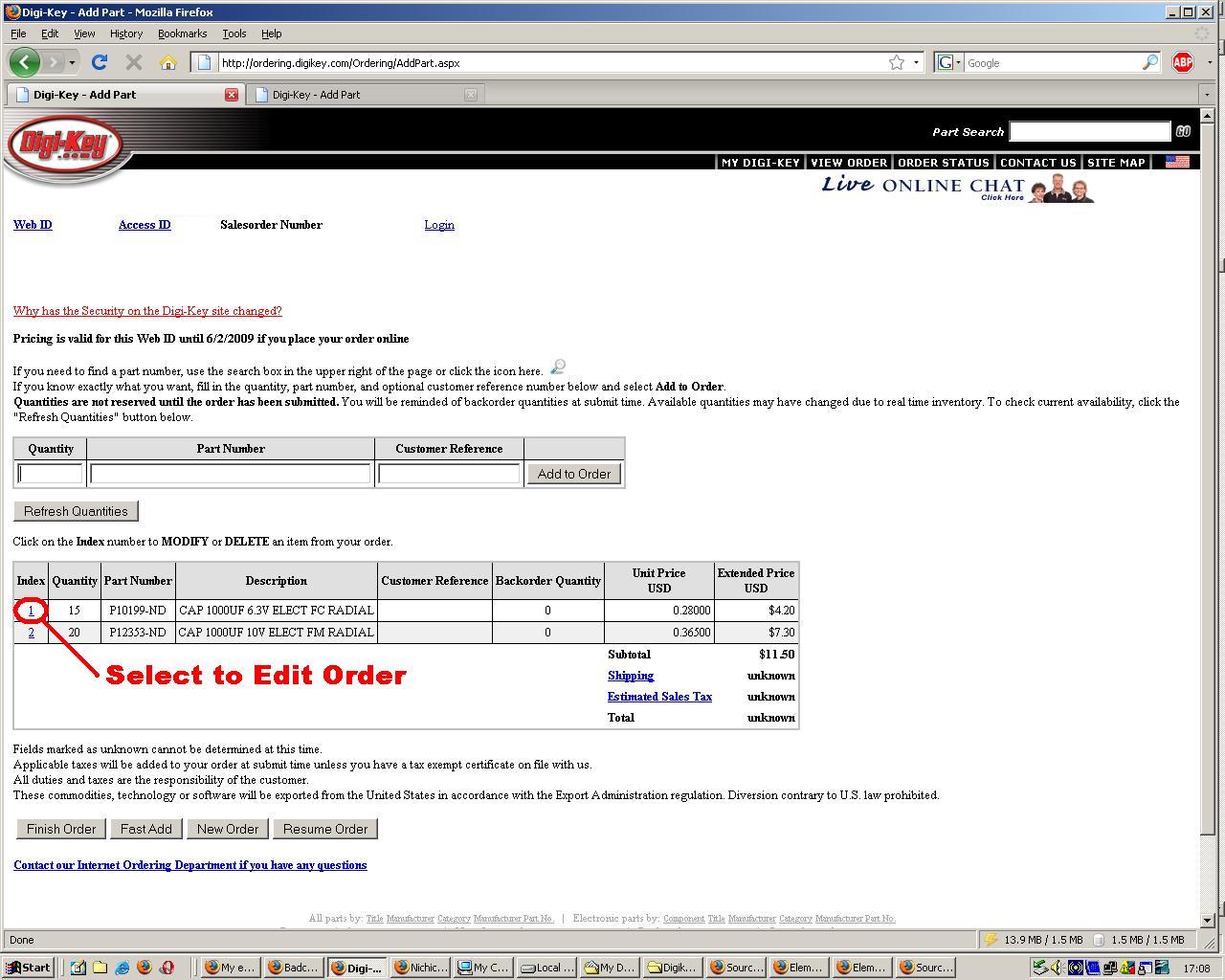
Task: Click the Fast Add button
Action: tap(146, 829)
